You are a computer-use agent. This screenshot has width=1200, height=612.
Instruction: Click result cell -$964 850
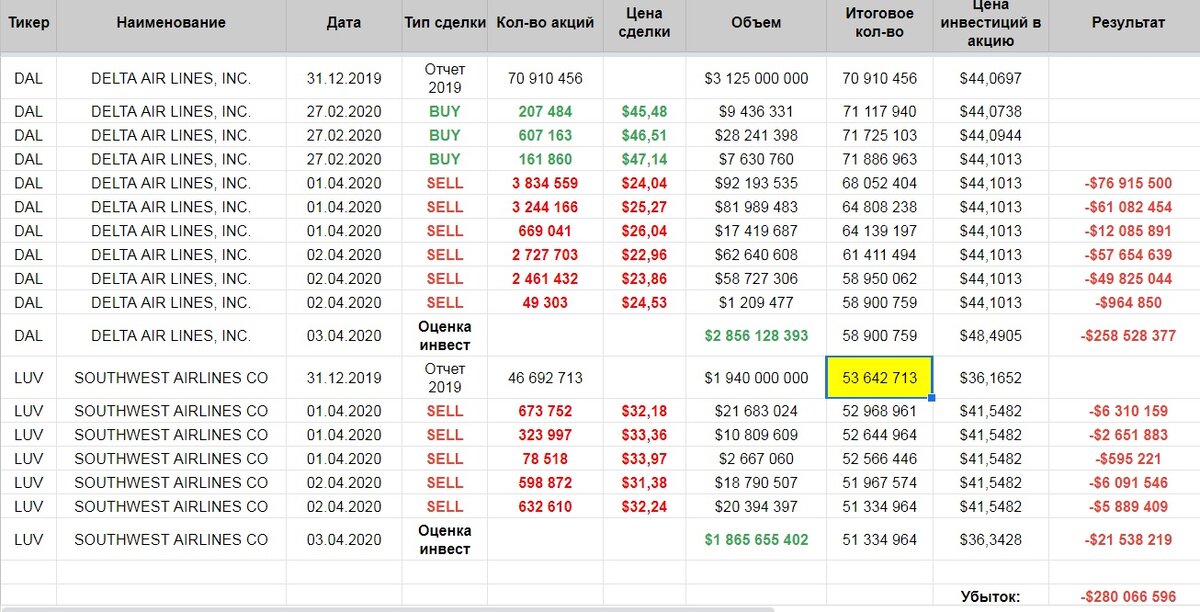(1128, 303)
